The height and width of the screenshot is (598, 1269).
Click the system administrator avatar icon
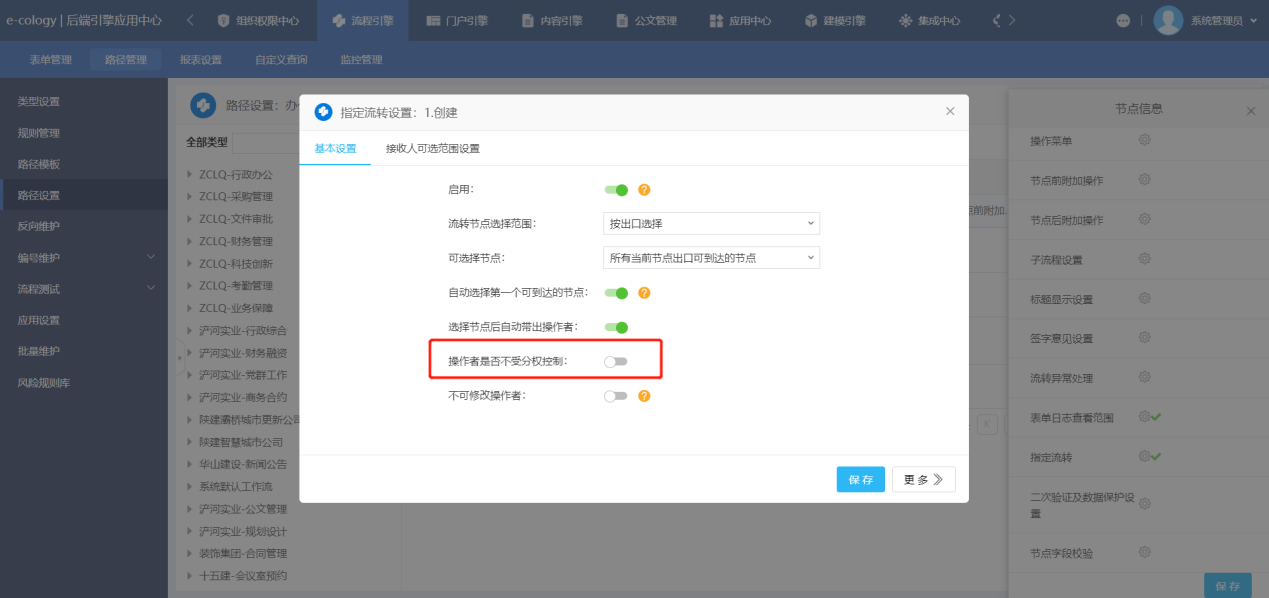[x=1168, y=21]
